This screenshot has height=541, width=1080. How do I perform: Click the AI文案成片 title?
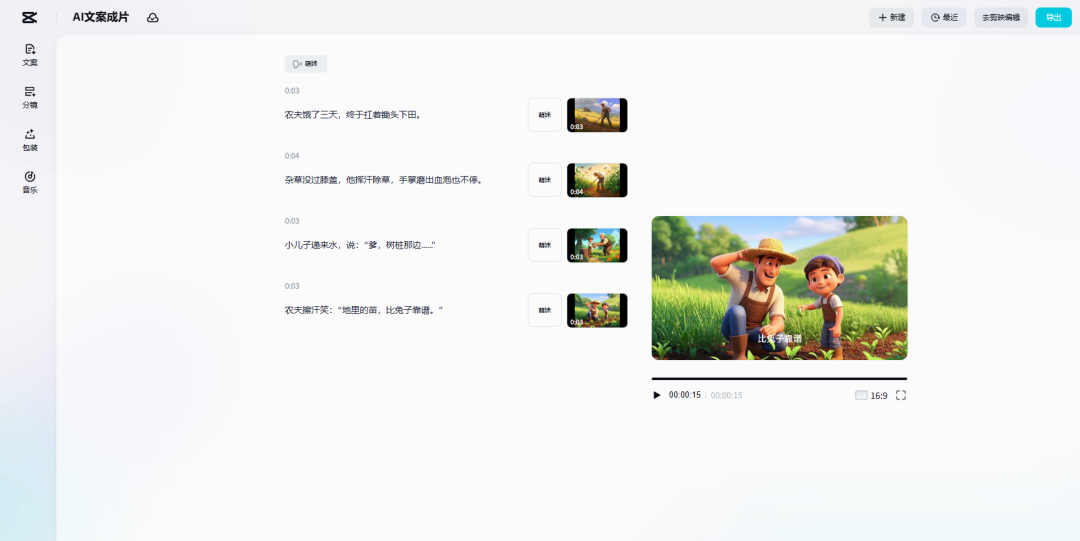(x=101, y=18)
